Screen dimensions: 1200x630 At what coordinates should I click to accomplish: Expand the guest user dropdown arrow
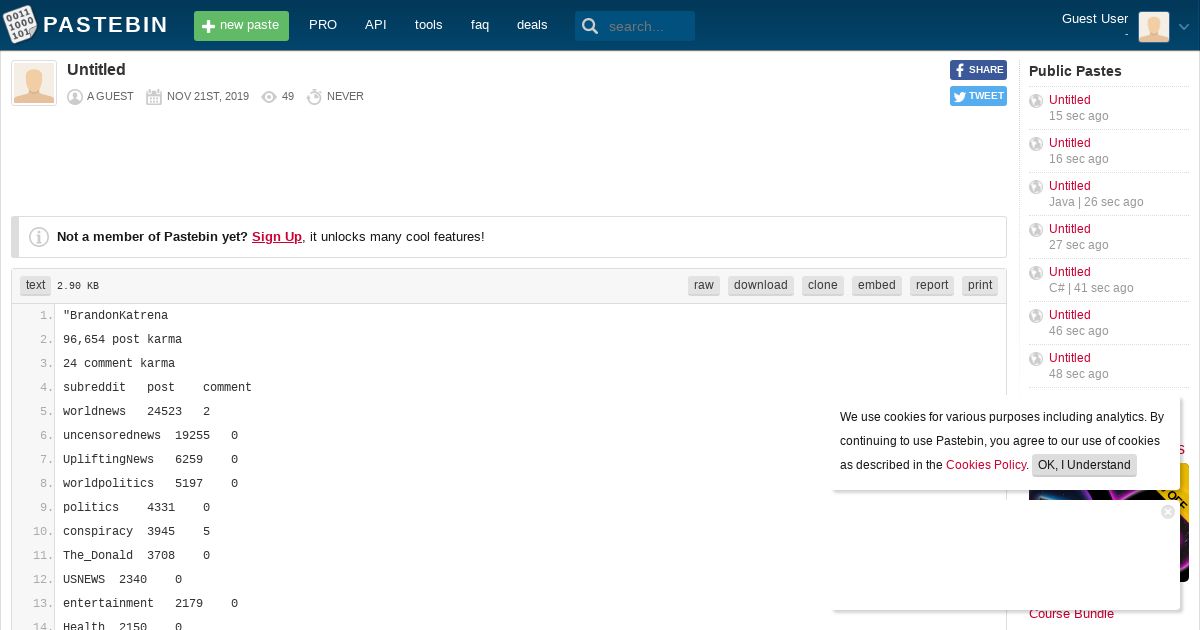point(1184,27)
